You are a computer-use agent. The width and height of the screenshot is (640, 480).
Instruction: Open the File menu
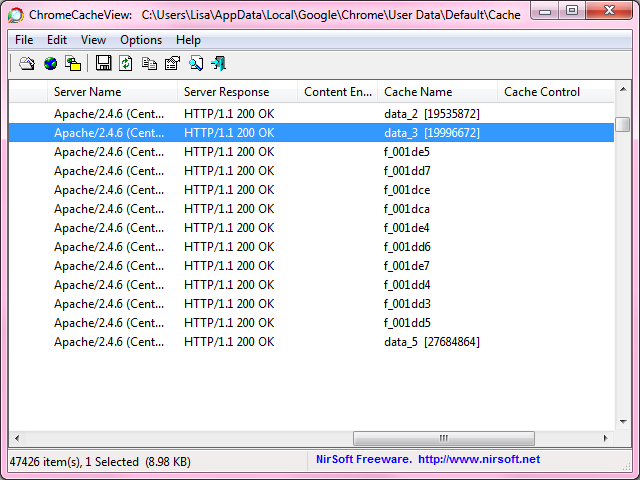(24, 40)
